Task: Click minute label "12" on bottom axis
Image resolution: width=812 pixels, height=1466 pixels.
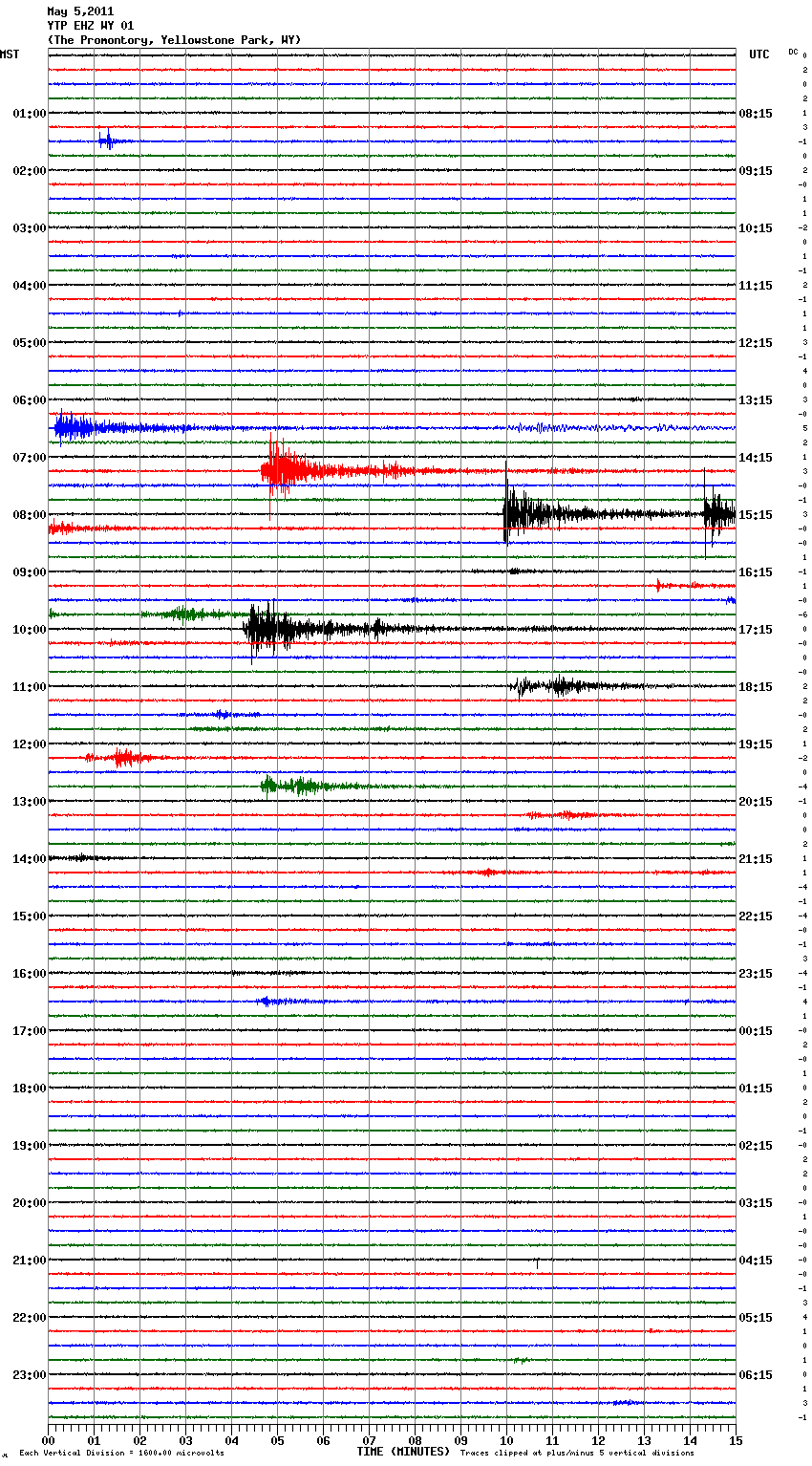Action: coord(598,1440)
